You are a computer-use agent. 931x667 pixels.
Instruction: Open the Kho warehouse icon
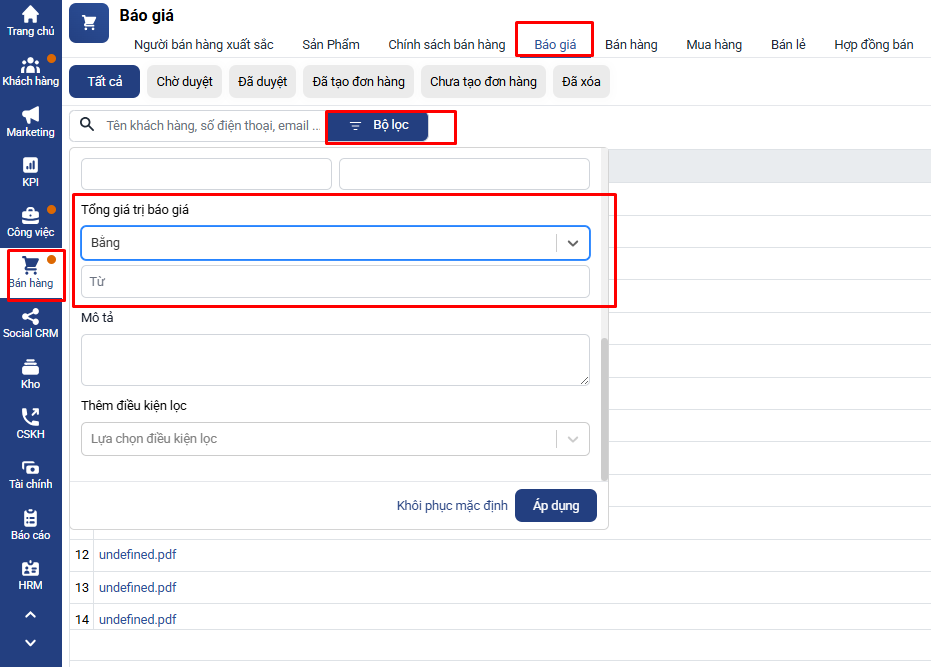pyautogui.click(x=30, y=367)
